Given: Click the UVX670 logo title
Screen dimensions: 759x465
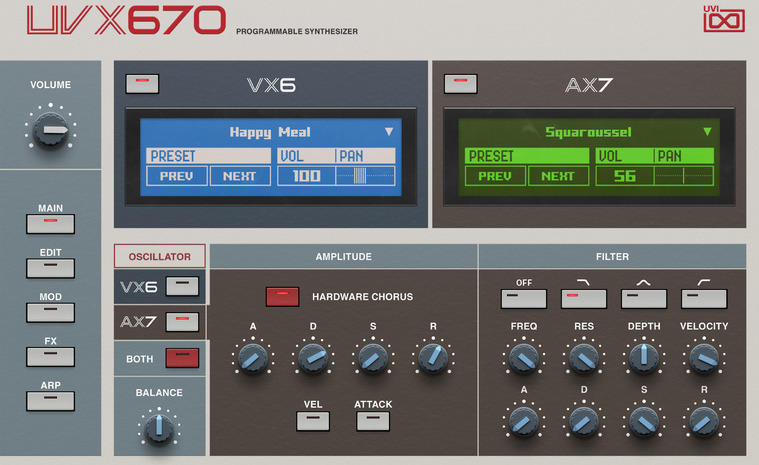Looking at the screenshot, I should tap(126, 20).
